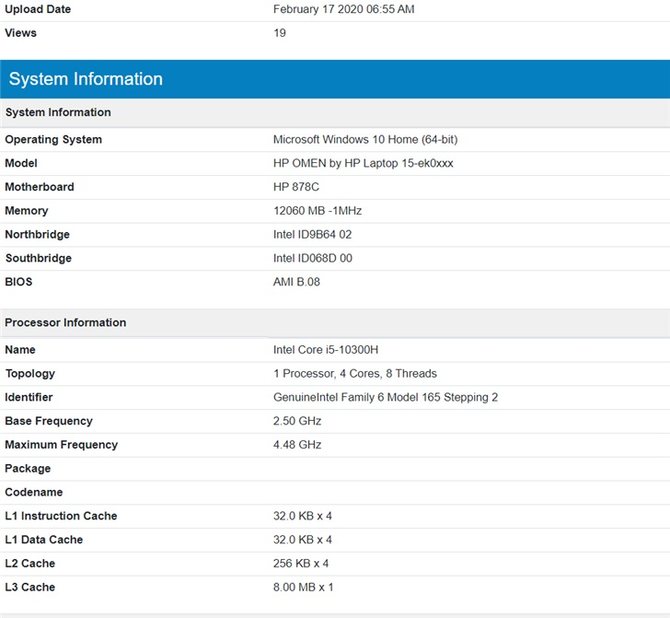Image resolution: width=670 pixels, height=618 pixels.
Task: Select the Intel Core i5-10300H name
Action: 326,350
